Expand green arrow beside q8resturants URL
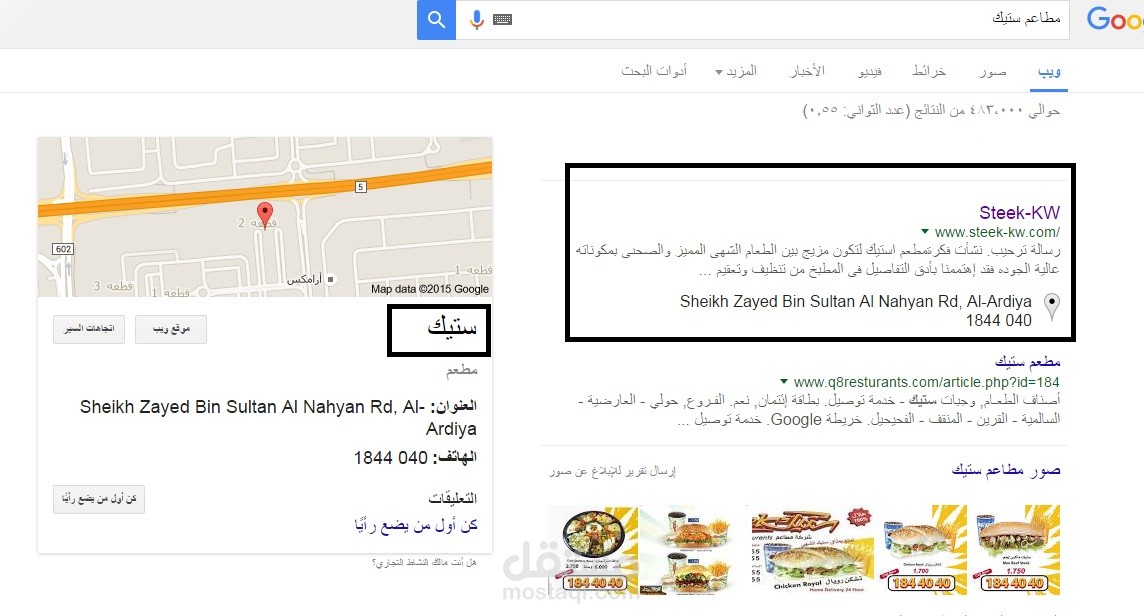The image size is (1144, 616). click(x=784, y=381)
